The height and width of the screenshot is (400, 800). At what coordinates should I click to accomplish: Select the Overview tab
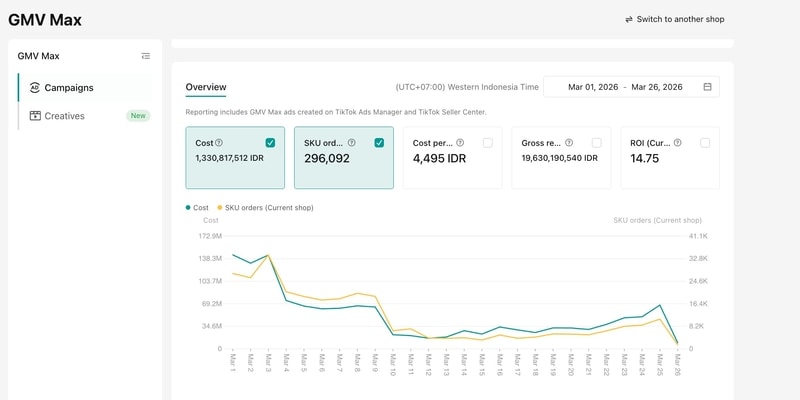(206, 87)
